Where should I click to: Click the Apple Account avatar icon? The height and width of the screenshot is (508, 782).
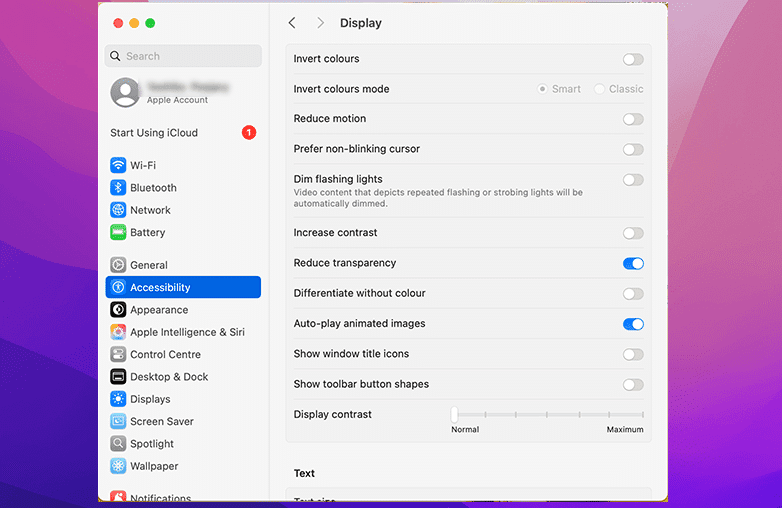tap(125, 92)
